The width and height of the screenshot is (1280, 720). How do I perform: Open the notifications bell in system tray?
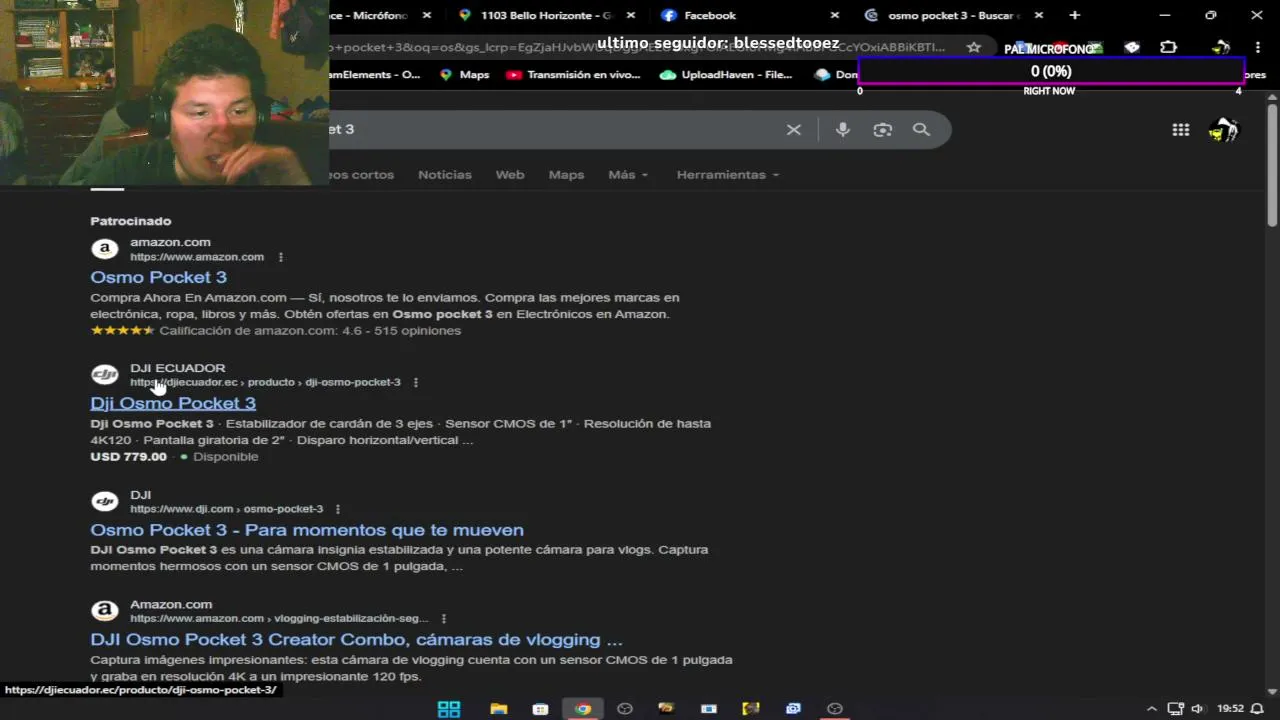click(1257, 709)
